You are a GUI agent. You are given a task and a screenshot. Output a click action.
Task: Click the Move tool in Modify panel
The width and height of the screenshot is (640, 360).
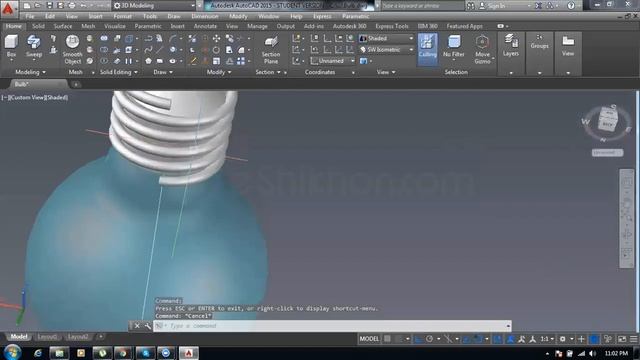216,38
